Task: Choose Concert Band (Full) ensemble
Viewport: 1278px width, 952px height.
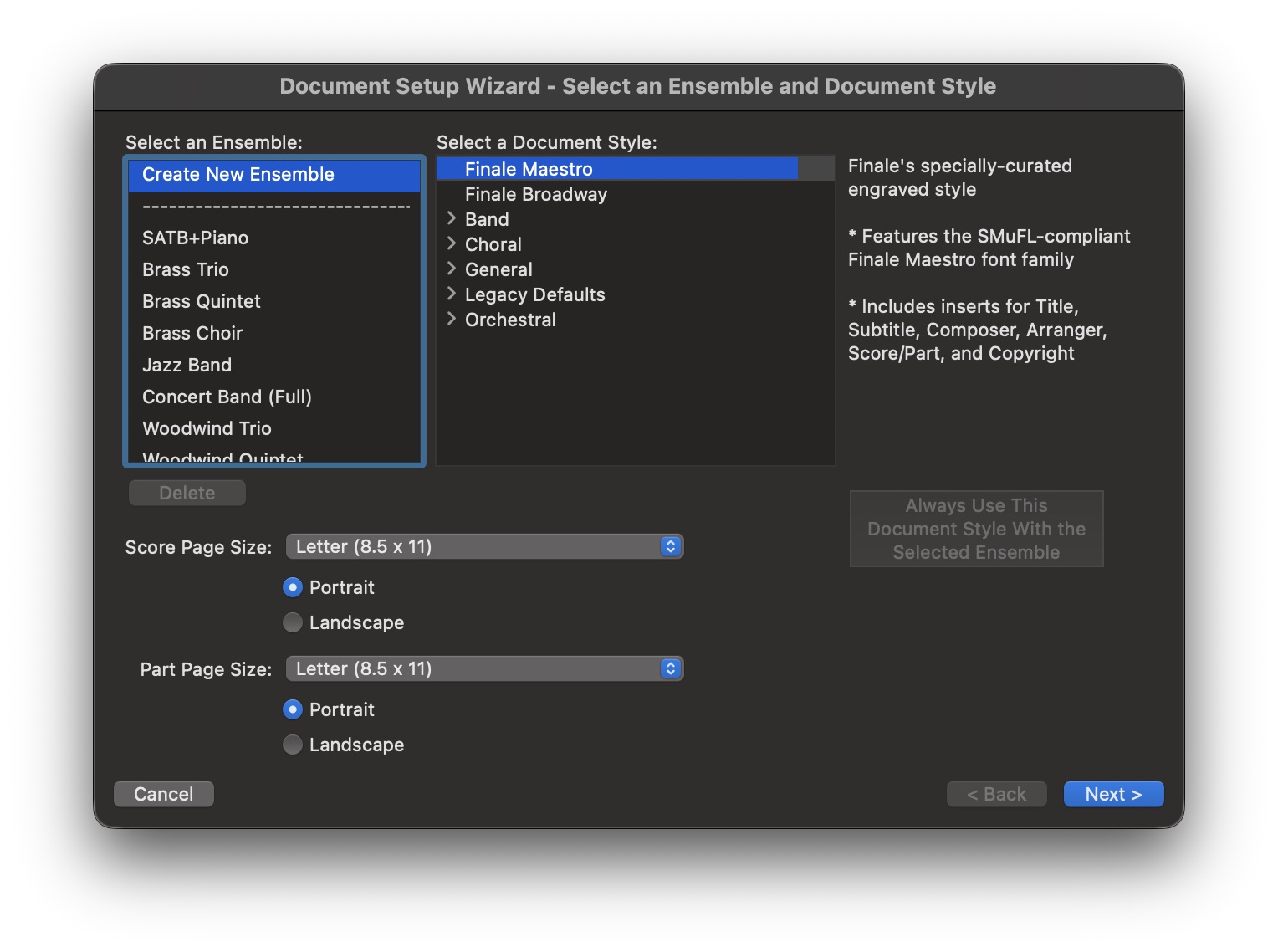Action: click(x=227, y=397)
